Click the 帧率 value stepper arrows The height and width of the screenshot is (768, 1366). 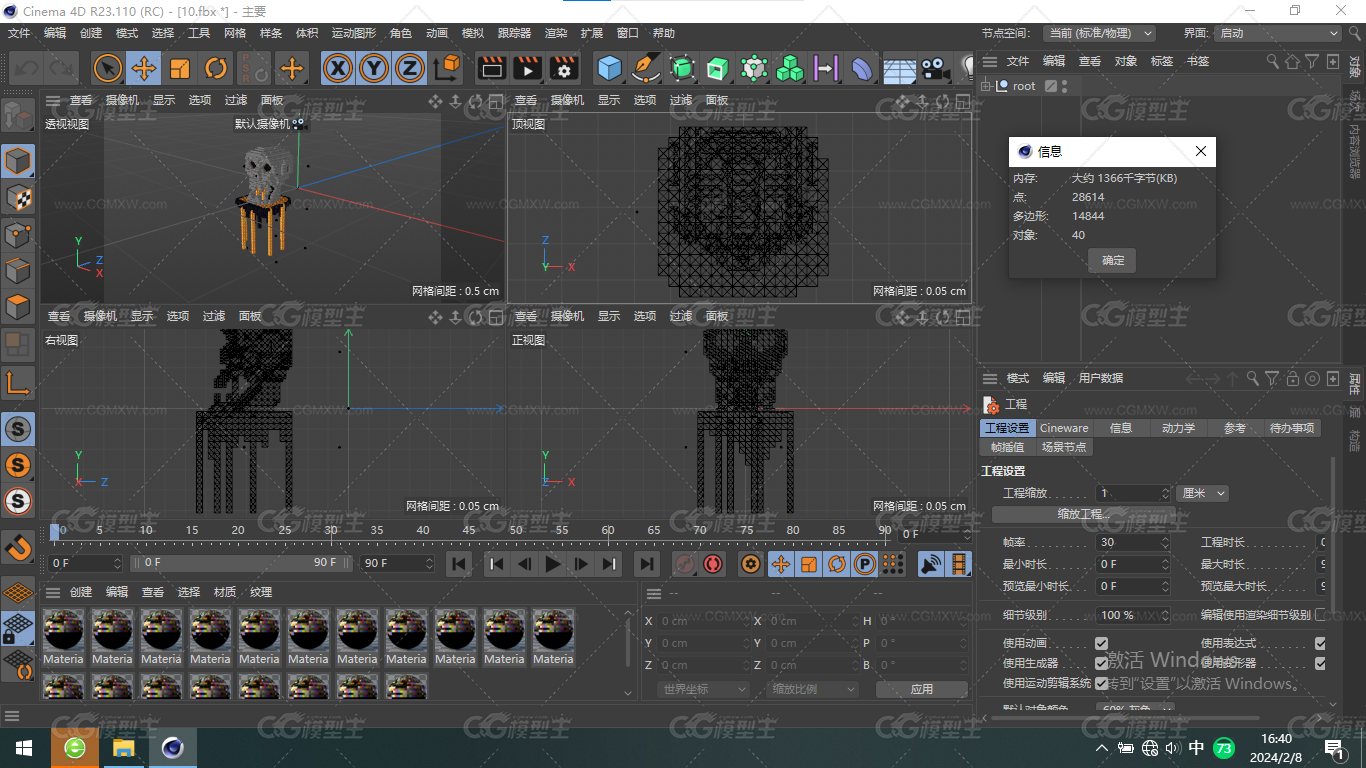[1165, 542]
